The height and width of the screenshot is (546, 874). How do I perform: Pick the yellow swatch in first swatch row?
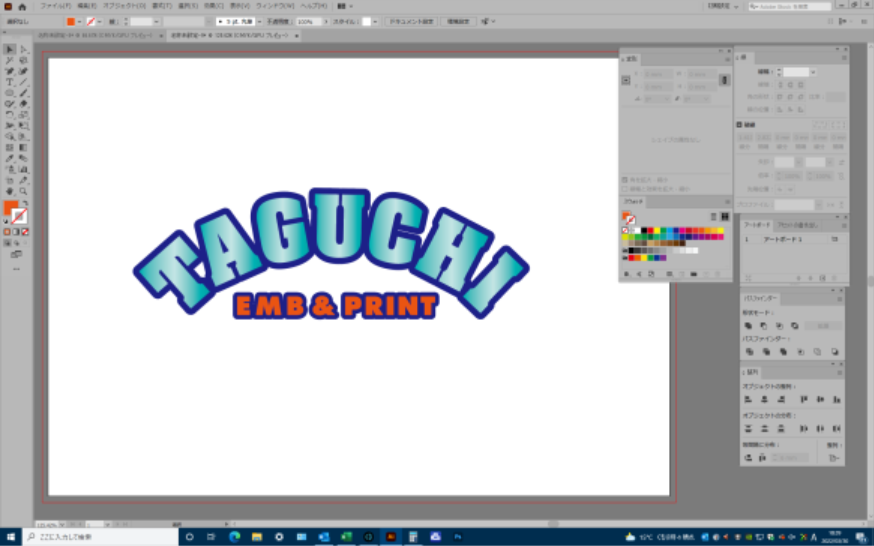pos(657,231)
